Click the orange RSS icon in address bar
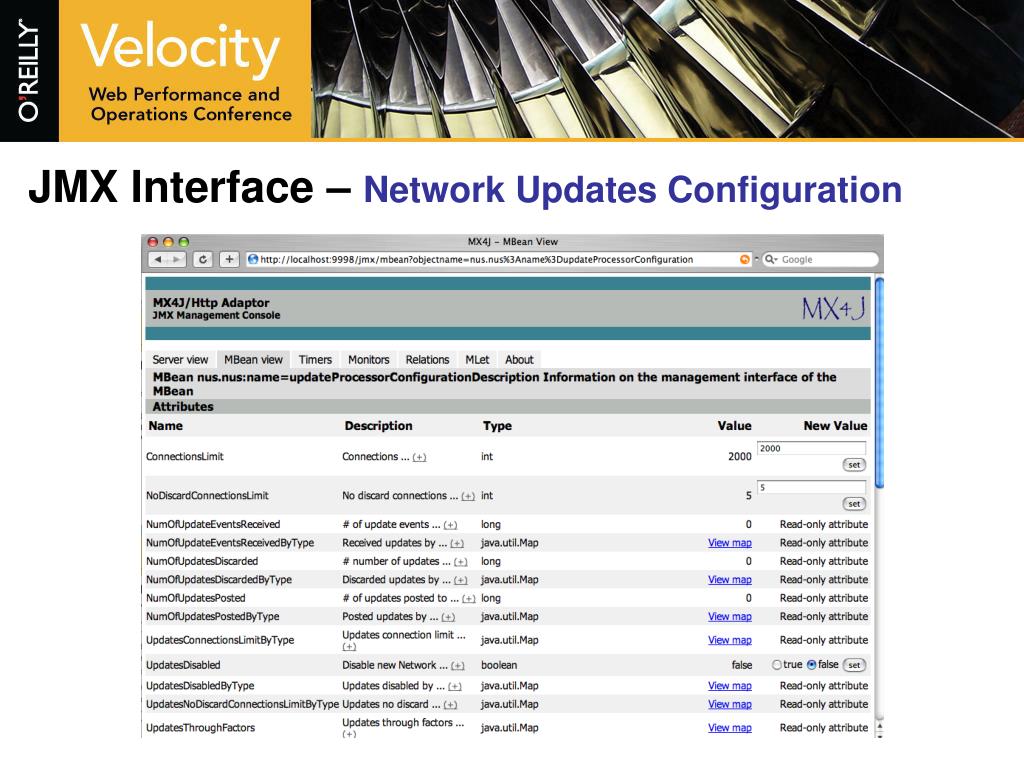 pyautogui.click(x=744, y=260)
